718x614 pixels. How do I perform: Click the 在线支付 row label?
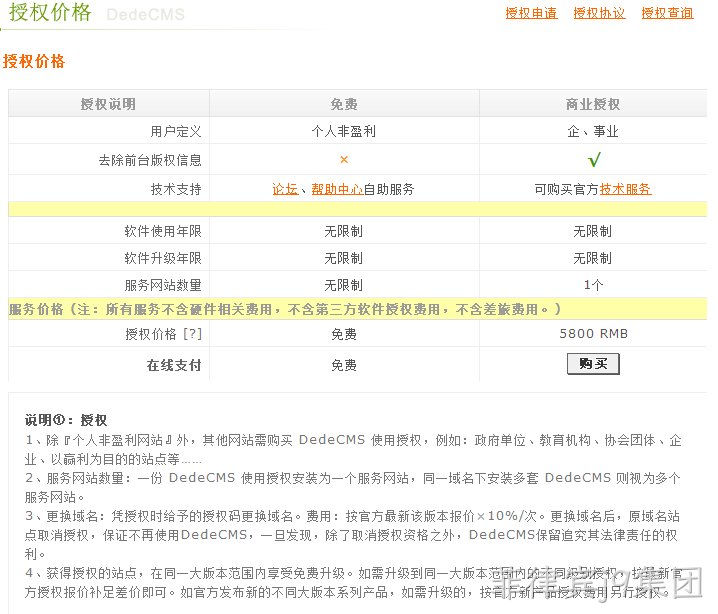coord(174,365)
